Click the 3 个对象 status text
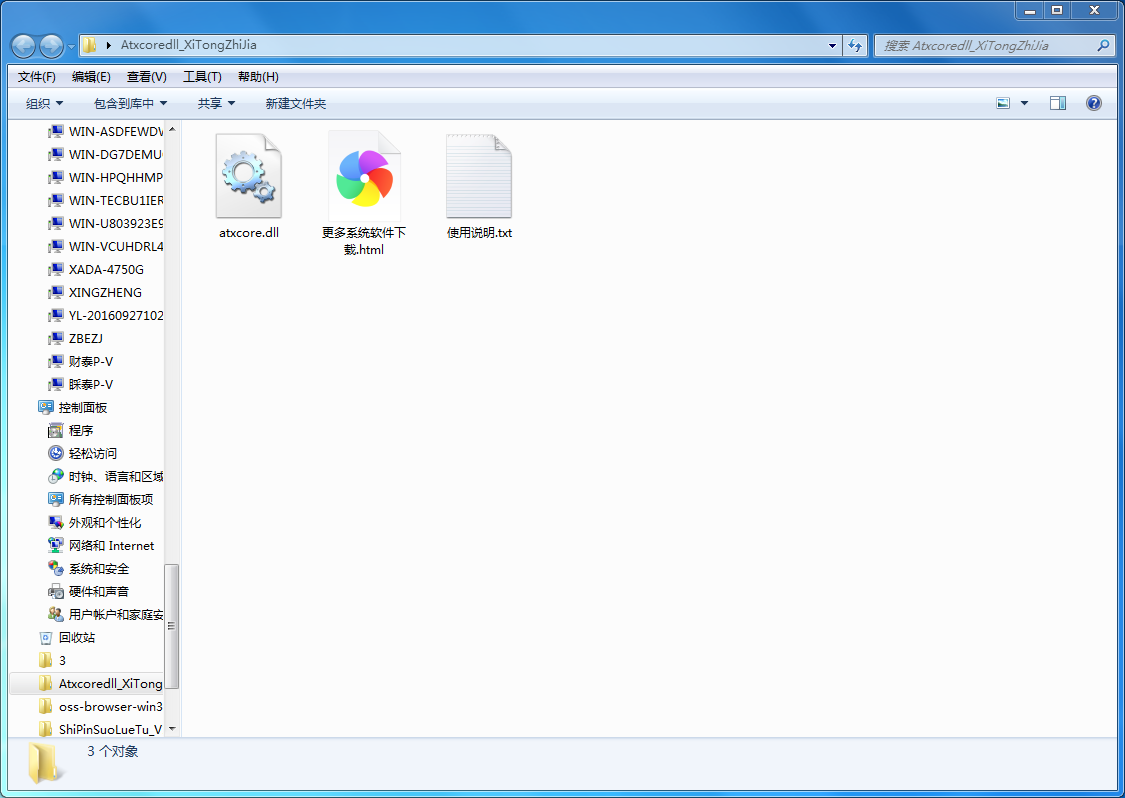This screenshot has width=1125, height=798. 113,751
